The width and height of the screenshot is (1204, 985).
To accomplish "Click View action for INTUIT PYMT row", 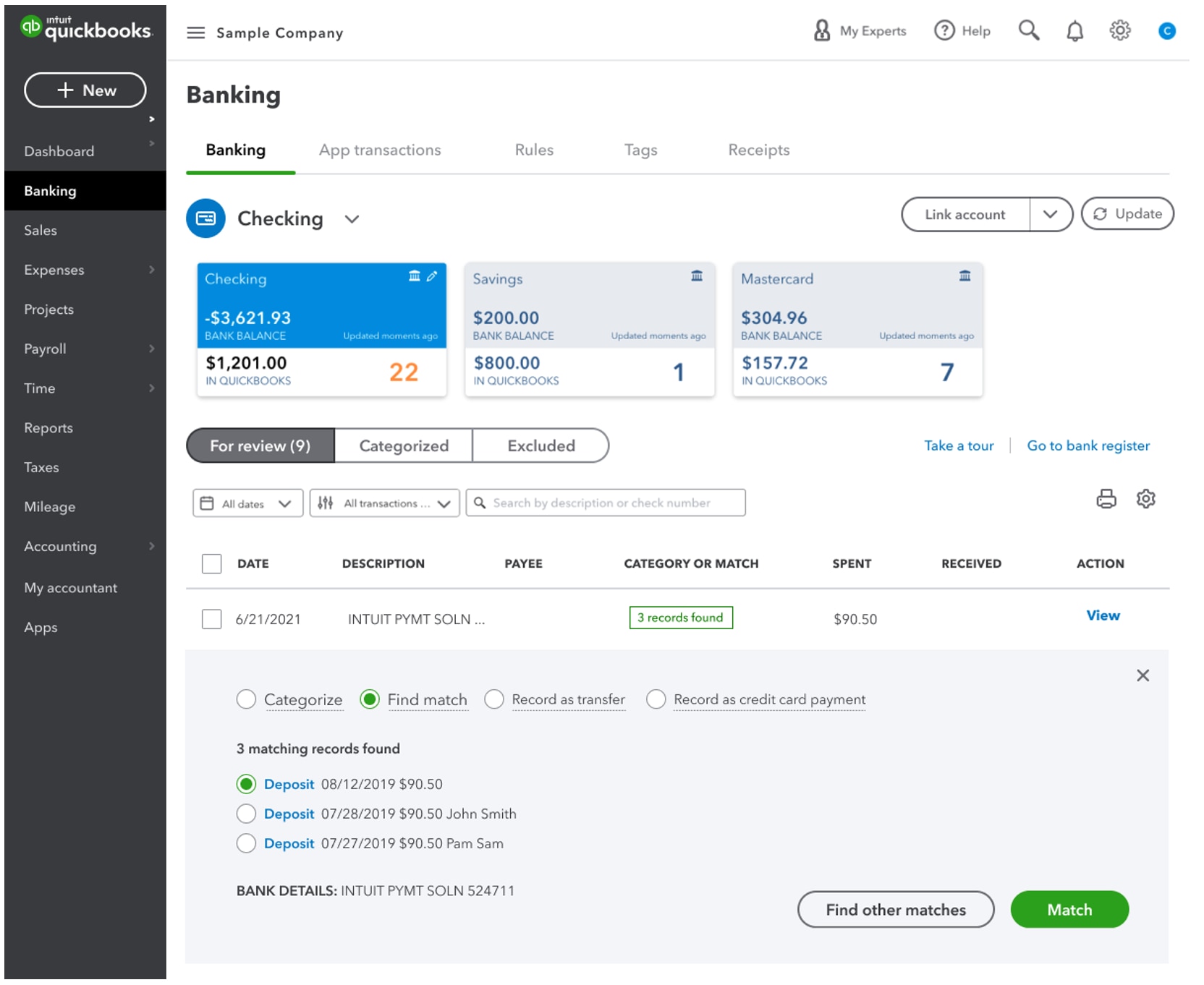I will (x=1103, y=615).
